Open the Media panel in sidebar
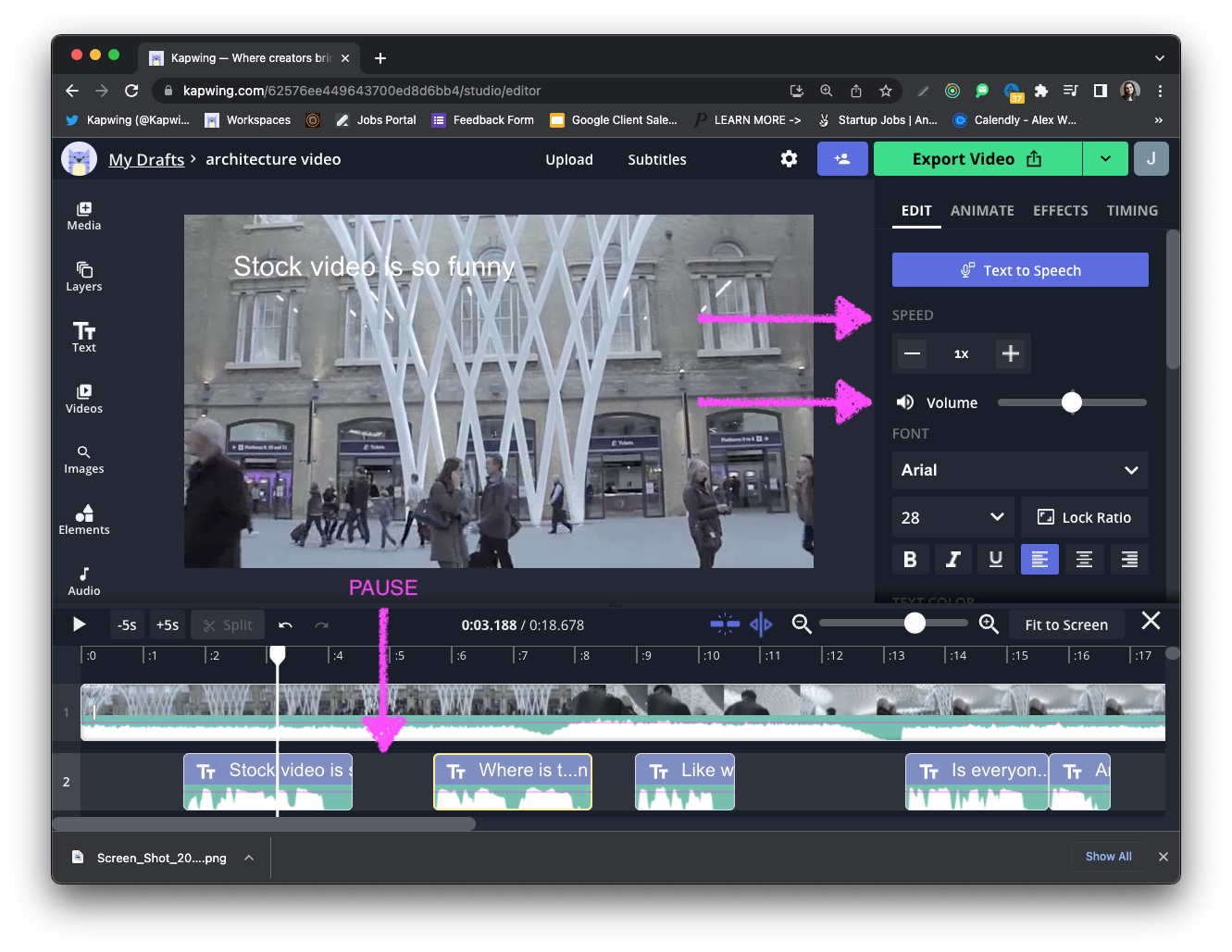Screen dimensions: 1232x952 click(x=84, y=216)
